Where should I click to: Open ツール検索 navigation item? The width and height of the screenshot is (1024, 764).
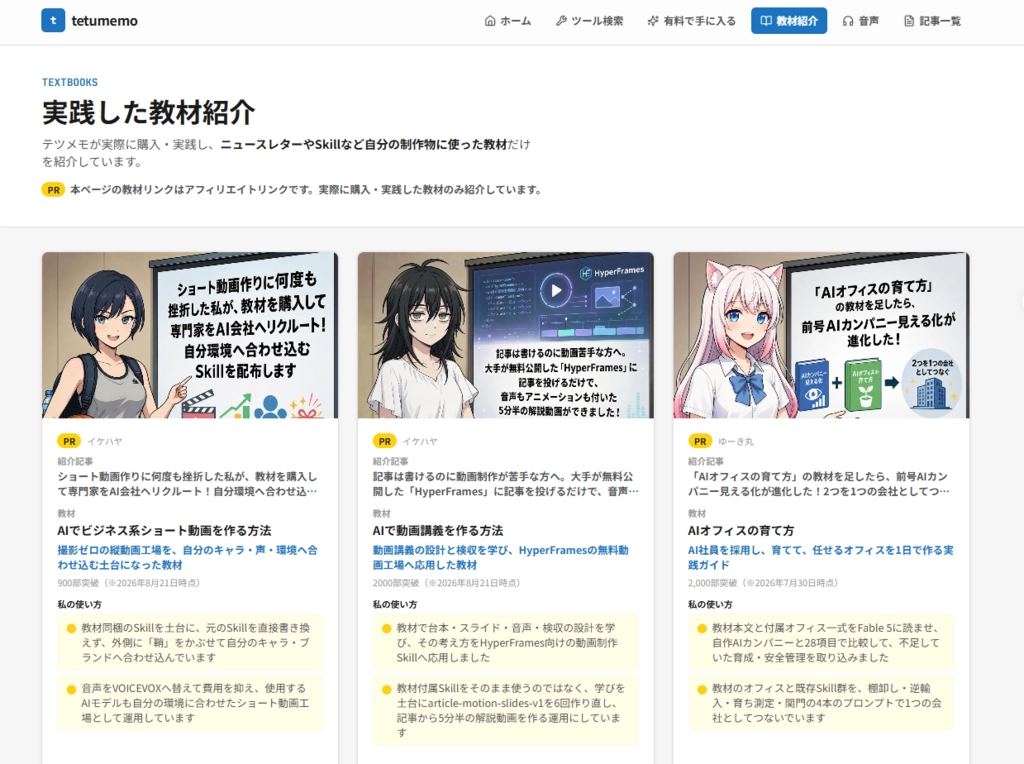coord(589,21)
